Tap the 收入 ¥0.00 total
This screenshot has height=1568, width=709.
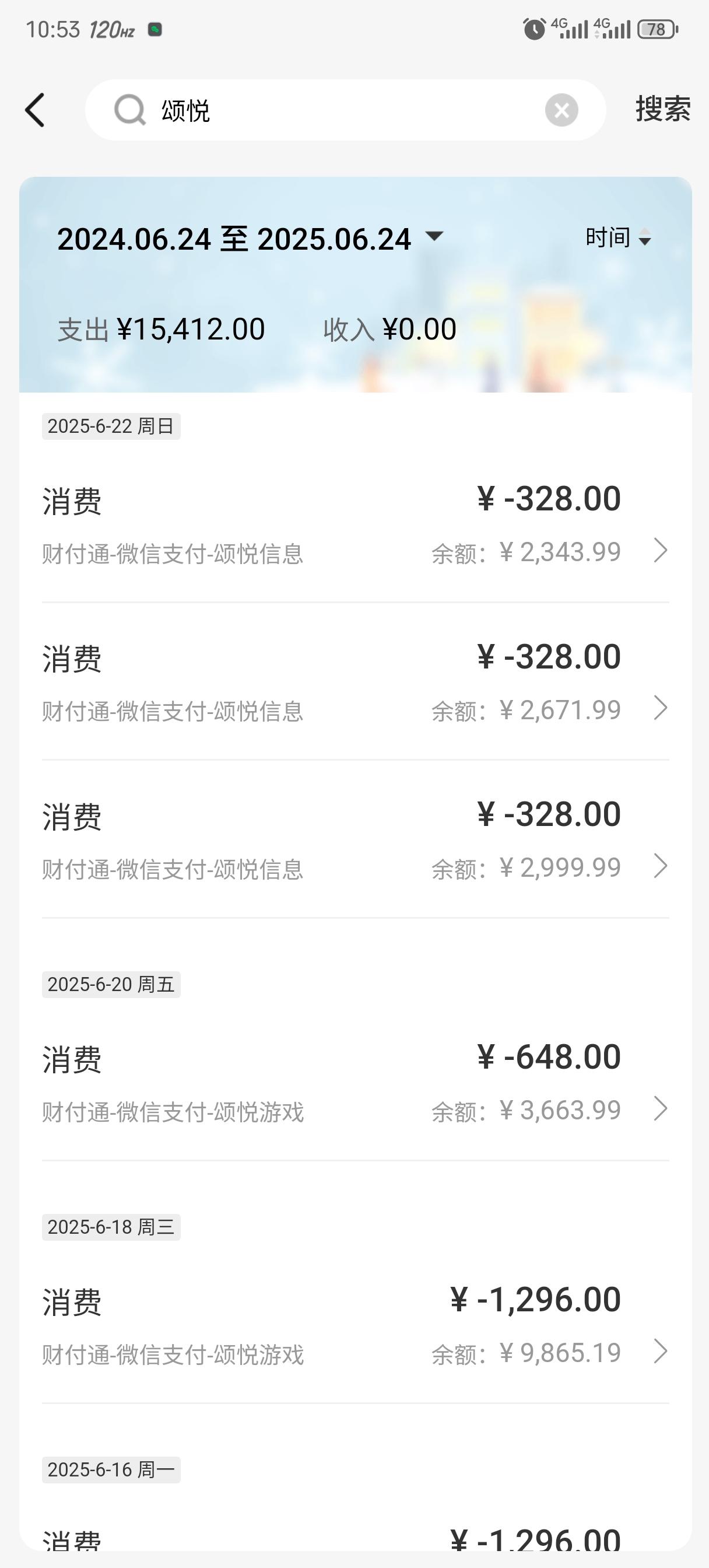389,330
